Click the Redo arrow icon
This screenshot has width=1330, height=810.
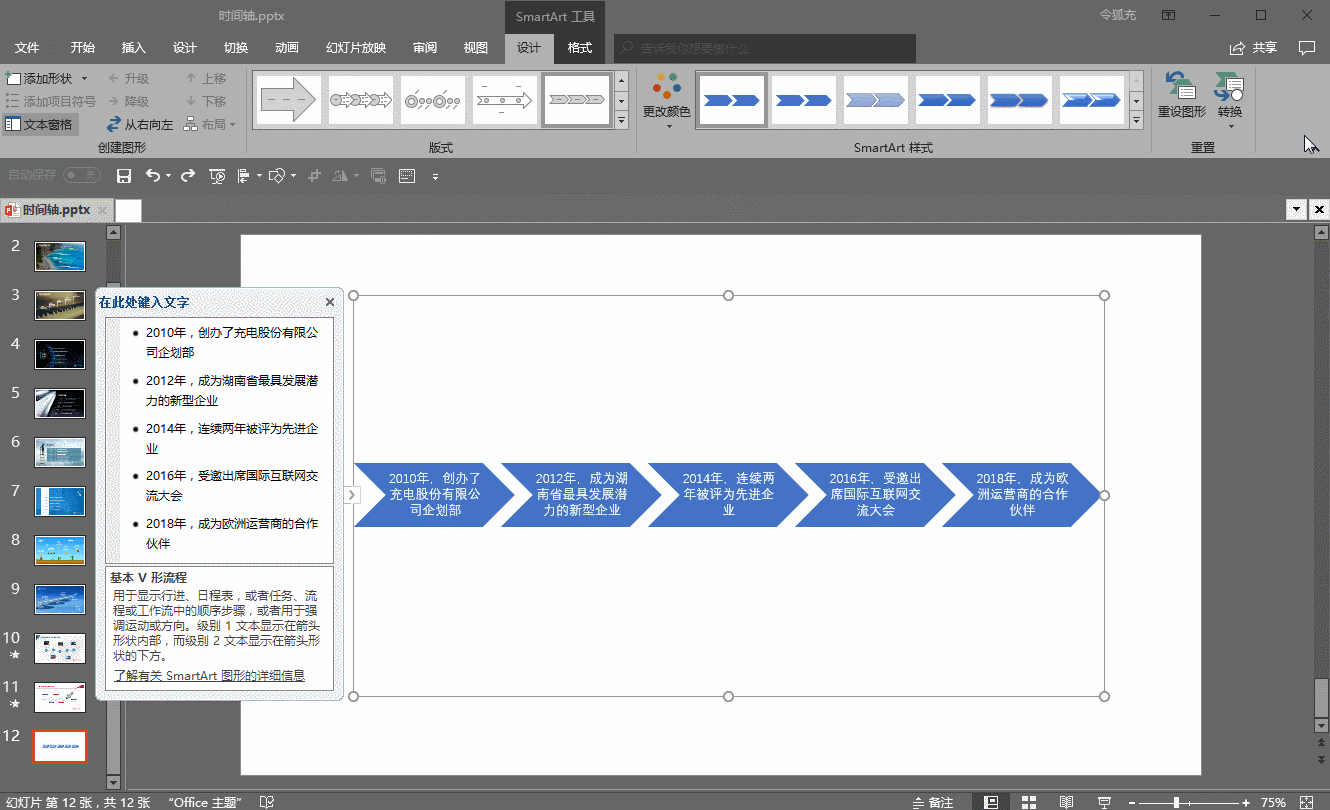point(188,176)
